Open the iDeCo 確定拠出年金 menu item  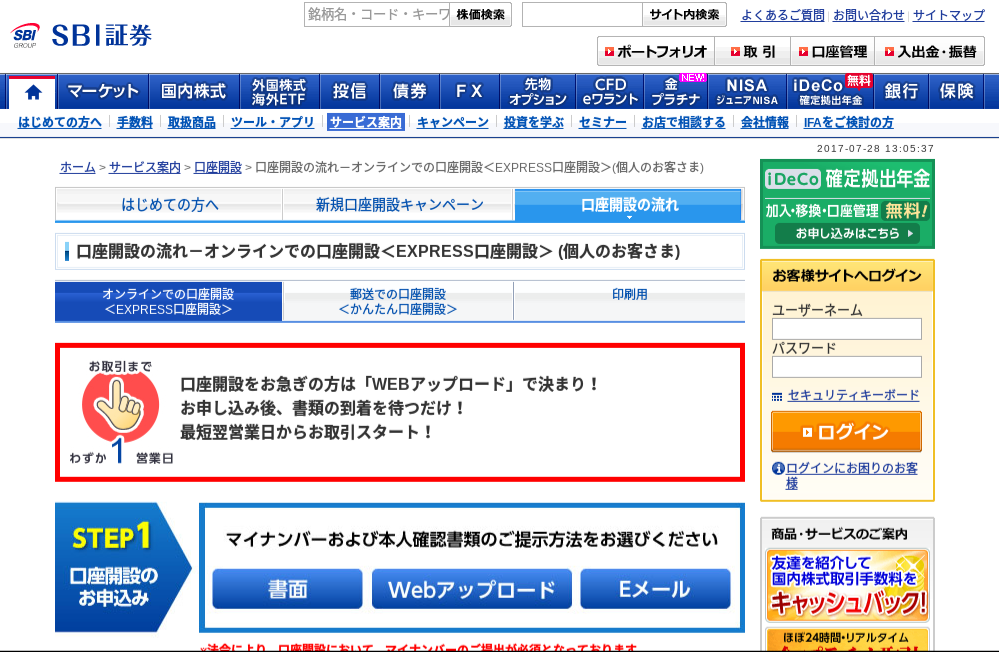pos(831,92)
